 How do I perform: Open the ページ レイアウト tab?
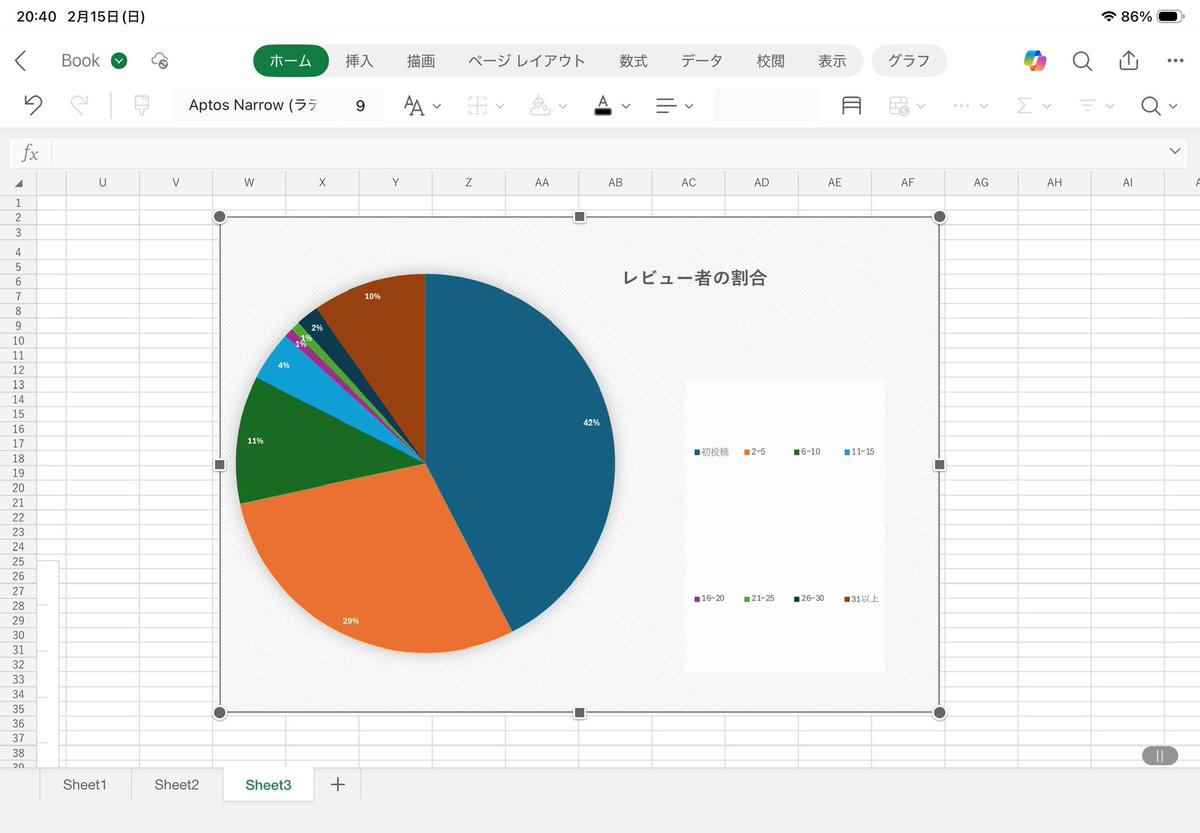tap(527, 61)
